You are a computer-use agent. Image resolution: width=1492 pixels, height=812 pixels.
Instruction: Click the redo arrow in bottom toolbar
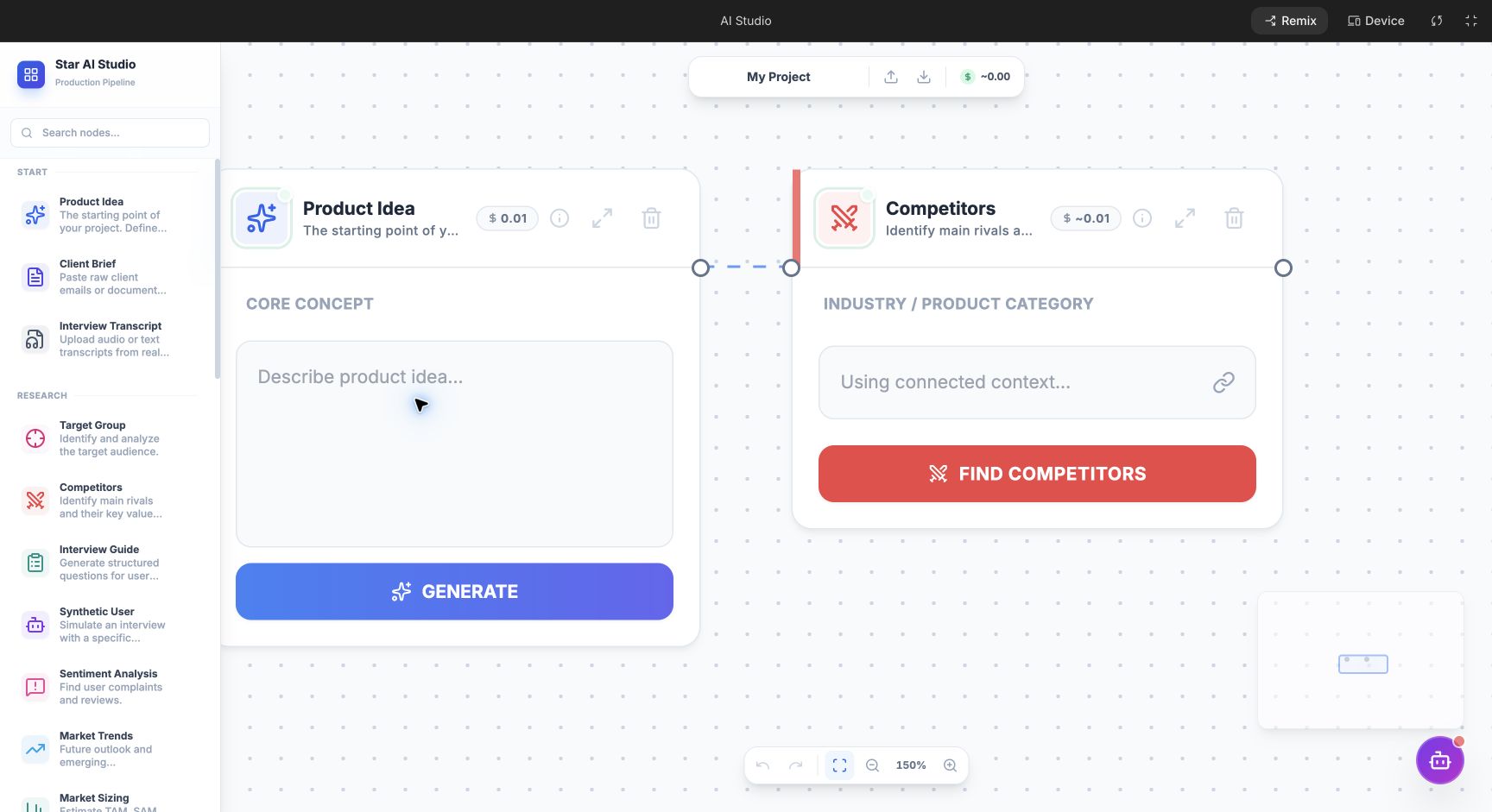[x=795, y=765]
